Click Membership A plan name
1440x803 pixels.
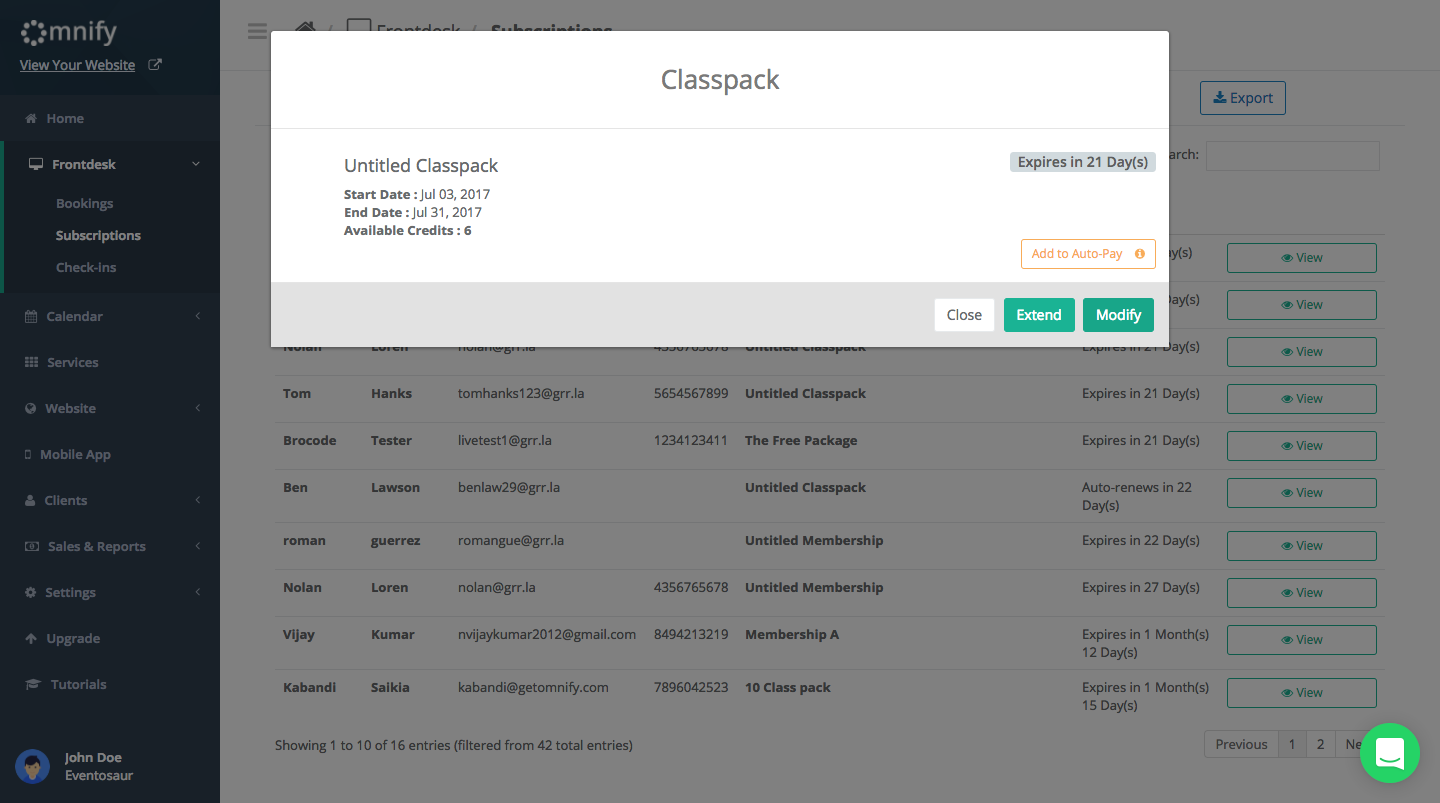click(792, 634)
